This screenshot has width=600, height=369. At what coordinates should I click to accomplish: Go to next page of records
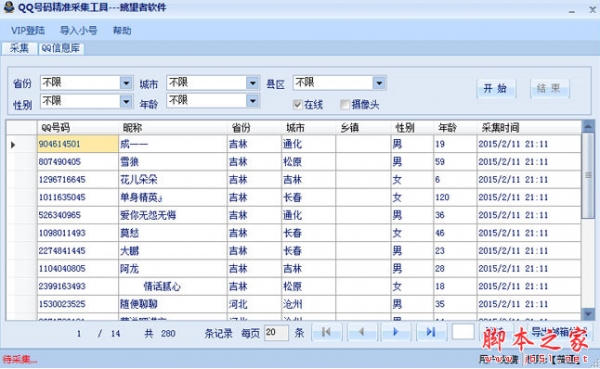(396, 332)
